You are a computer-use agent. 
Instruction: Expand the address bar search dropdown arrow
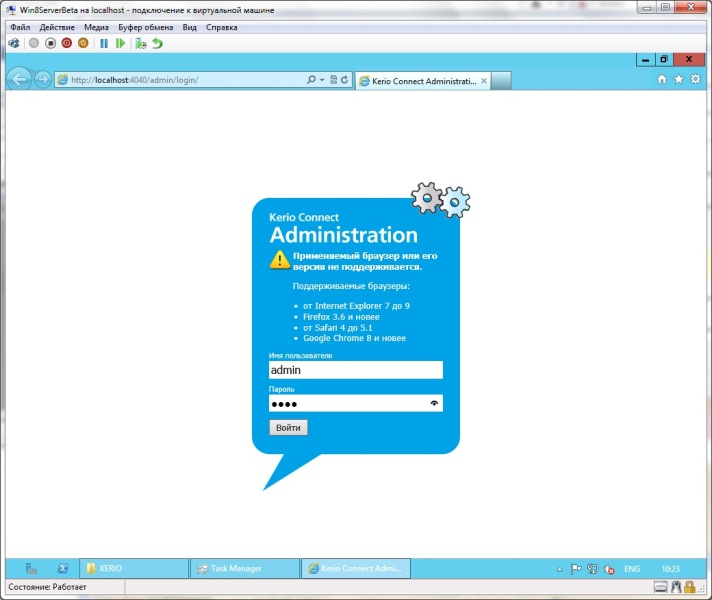pos(322,79)
